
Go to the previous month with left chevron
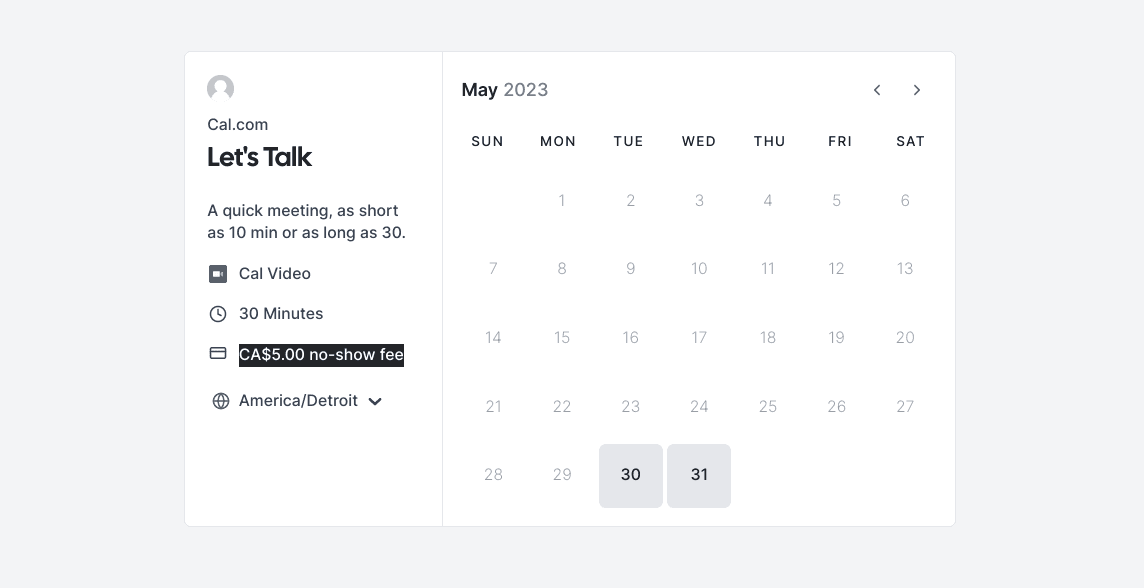pos(877,90)
